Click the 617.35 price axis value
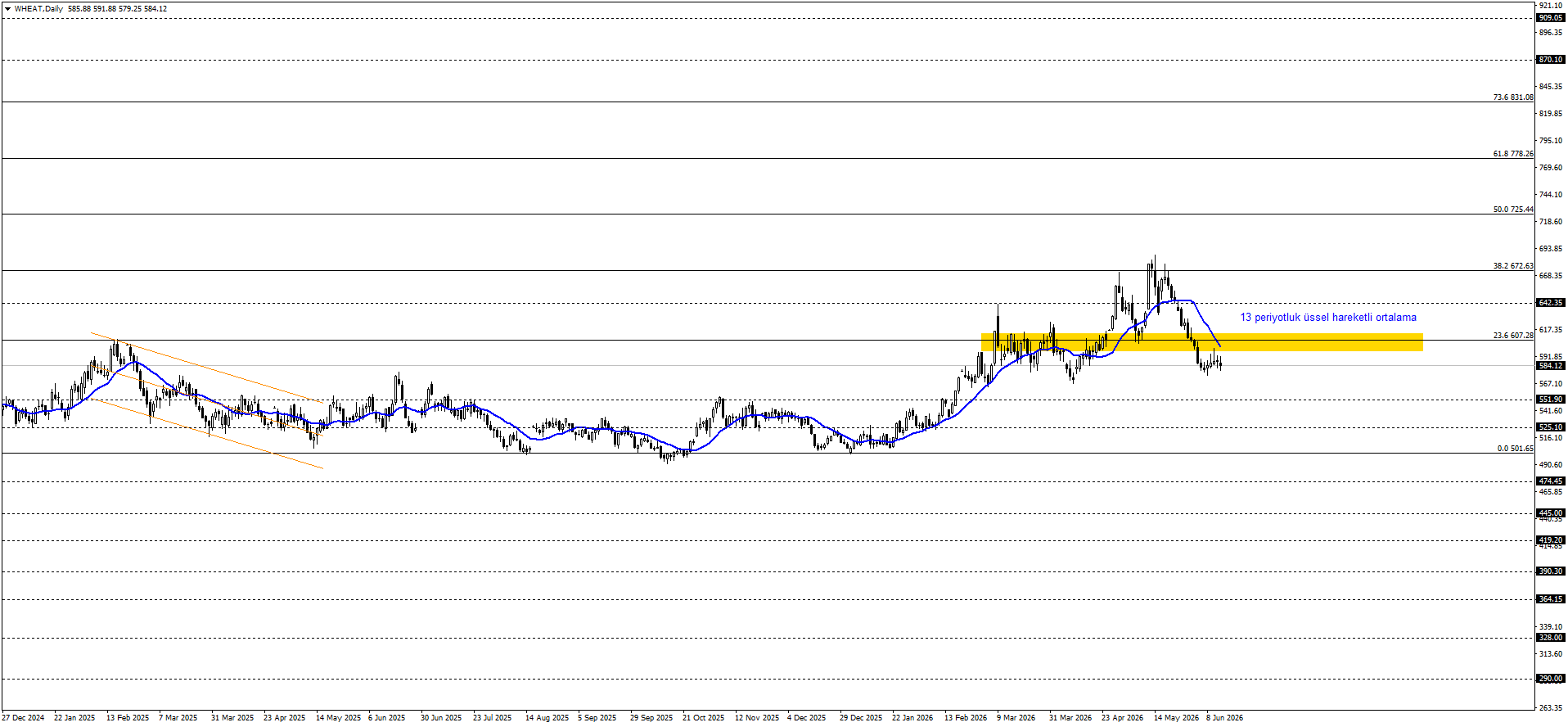 tap(1551, 330)
